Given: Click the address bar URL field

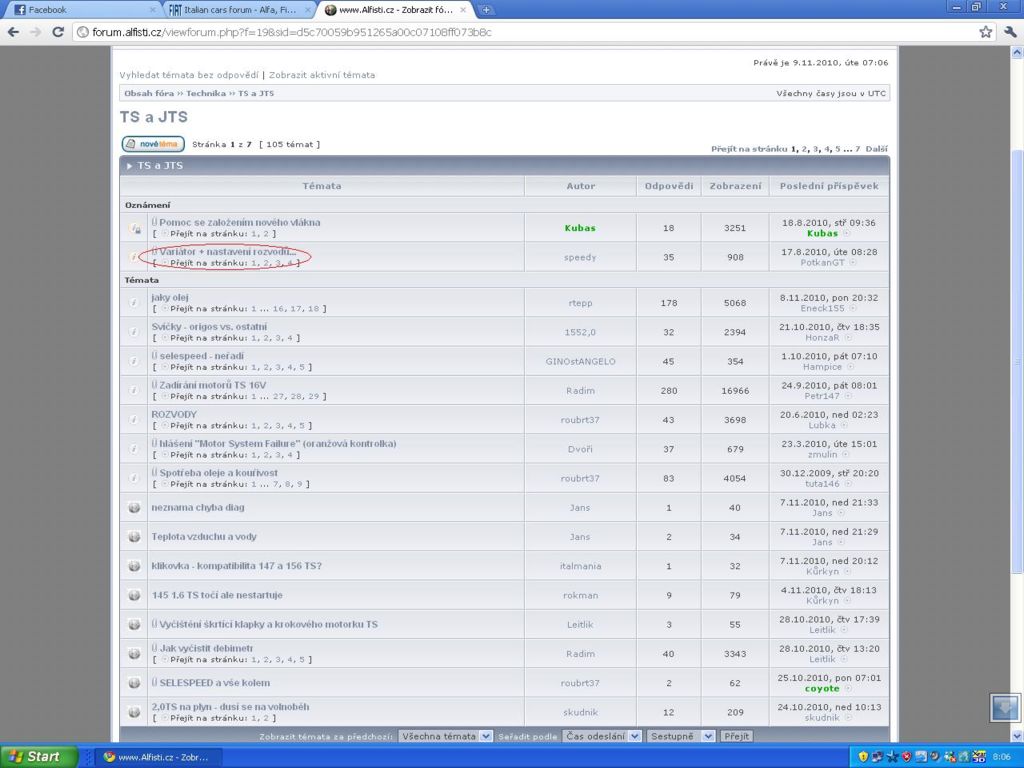Looking at the screenshot, I should (x=520, y=32).
